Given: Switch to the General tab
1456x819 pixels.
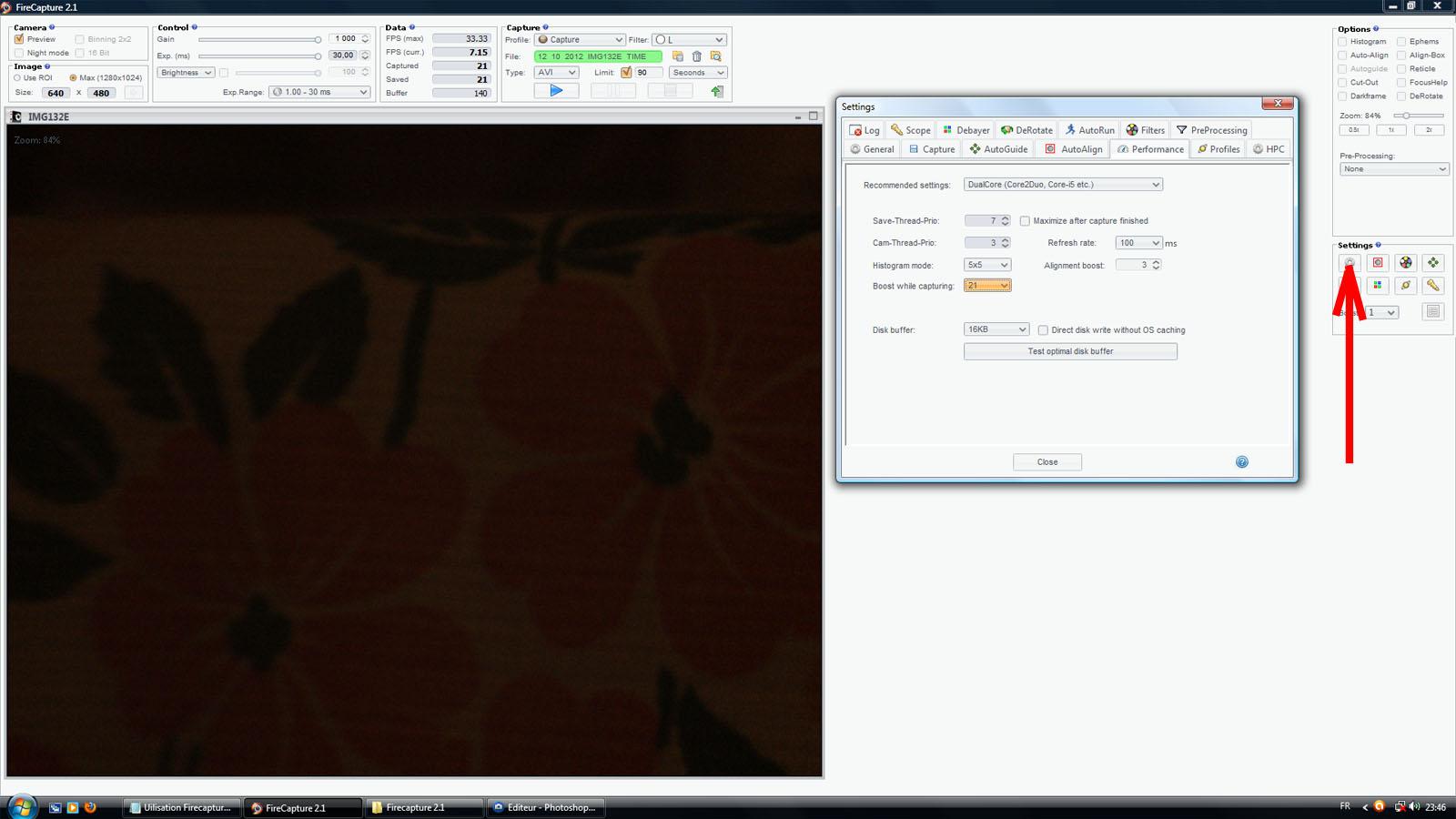Looking at the screenshot, I should (872, 149).
